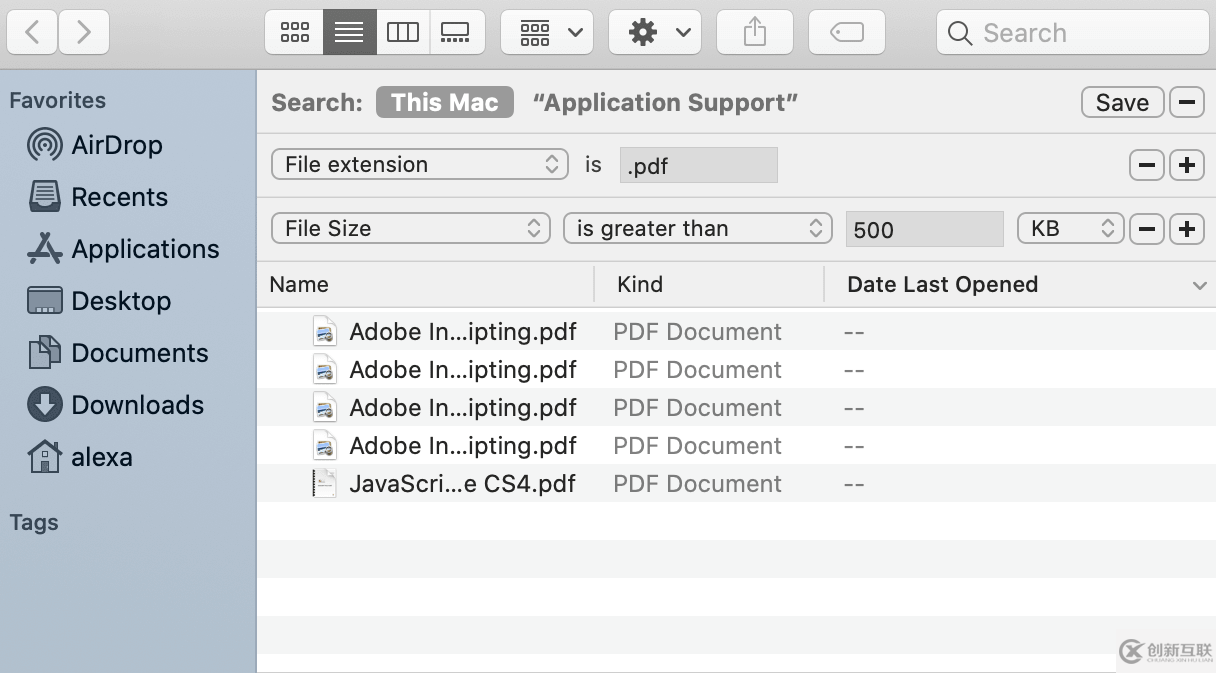
Task: Switch to column view
Action: point(403,33)
